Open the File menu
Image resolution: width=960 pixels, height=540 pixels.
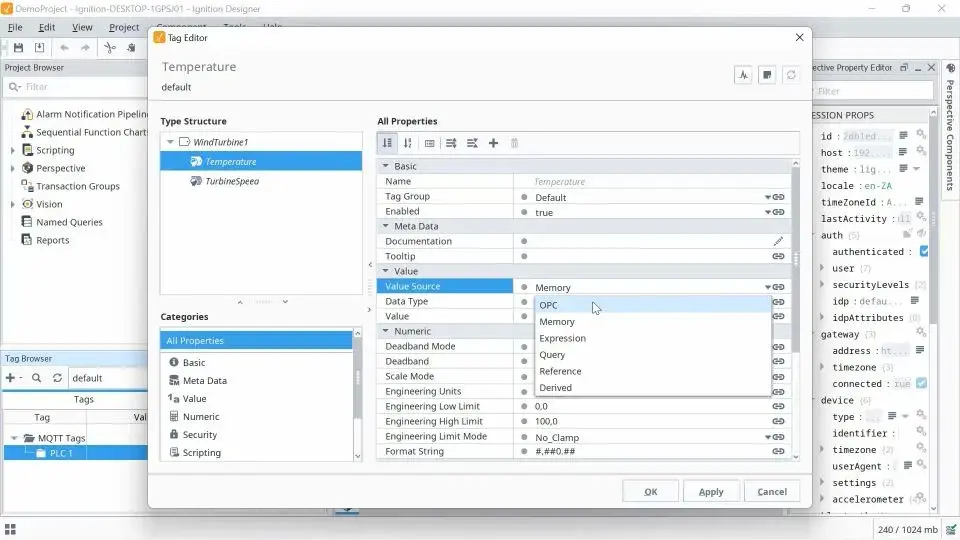point(15,28)
